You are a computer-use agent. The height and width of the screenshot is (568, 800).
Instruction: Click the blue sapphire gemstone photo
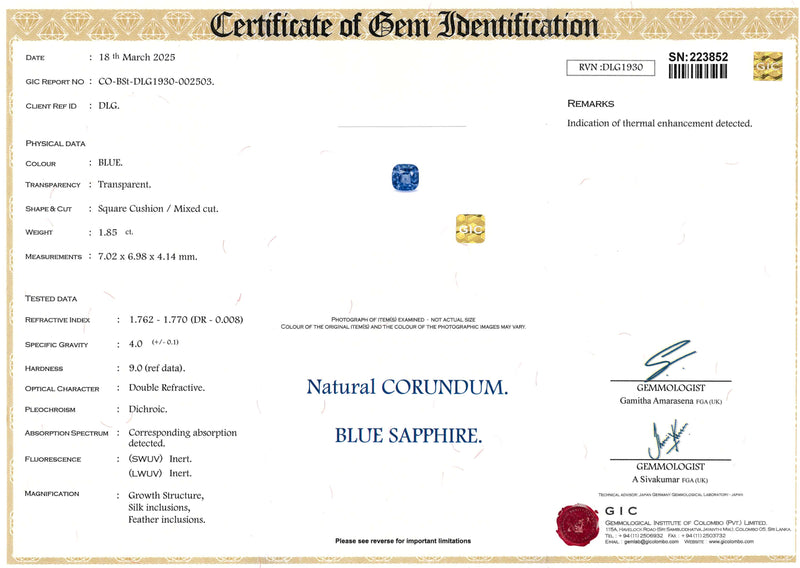(x=405, y=177)
